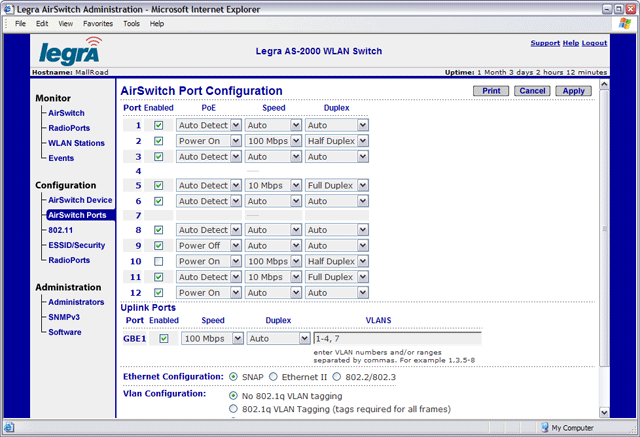Click the Windows flag icon in toolbar
This screenshot has width=640, height=437.
click(x=624, y=23)
